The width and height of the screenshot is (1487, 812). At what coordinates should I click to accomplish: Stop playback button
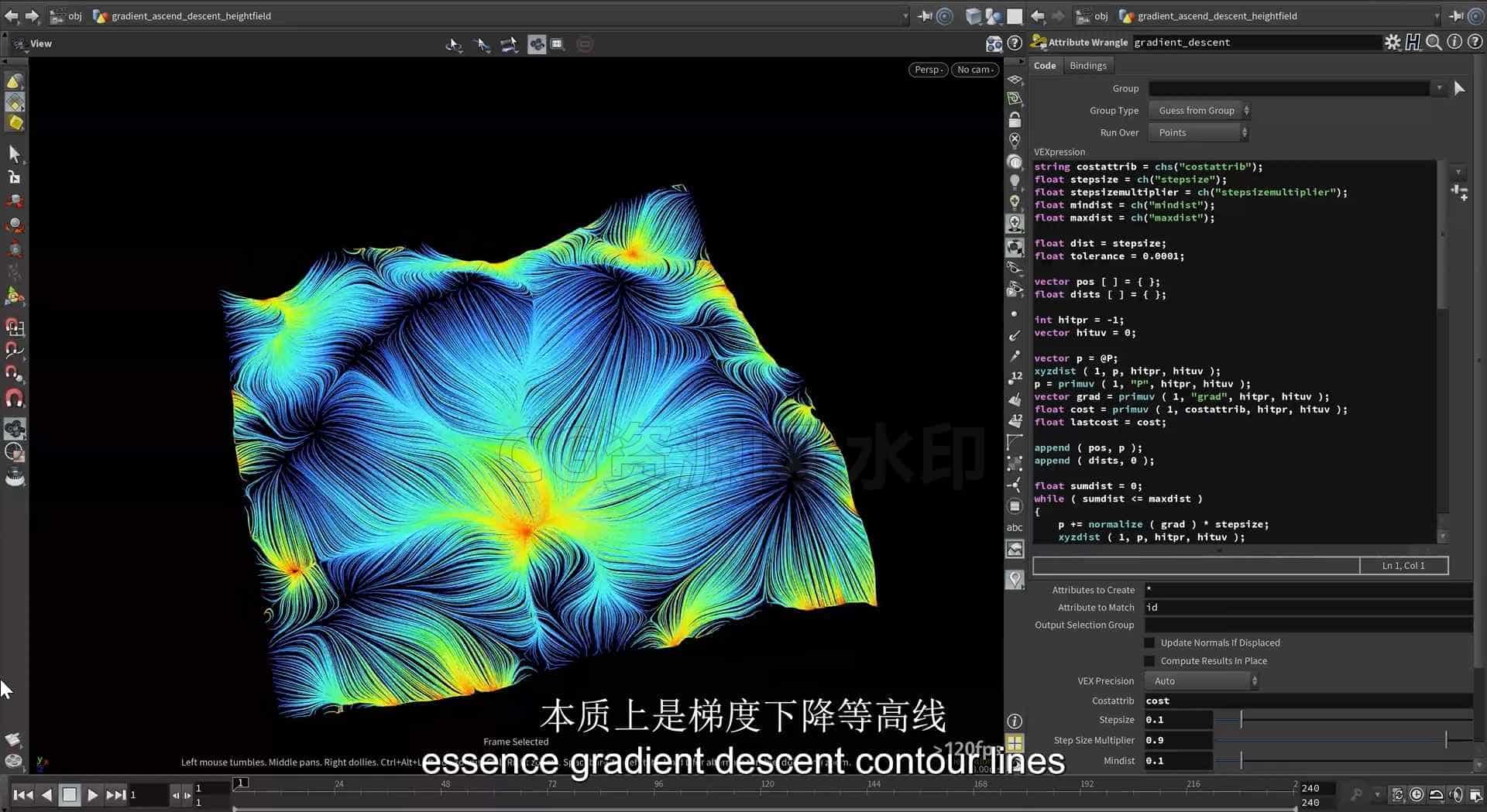coord(69,794)
